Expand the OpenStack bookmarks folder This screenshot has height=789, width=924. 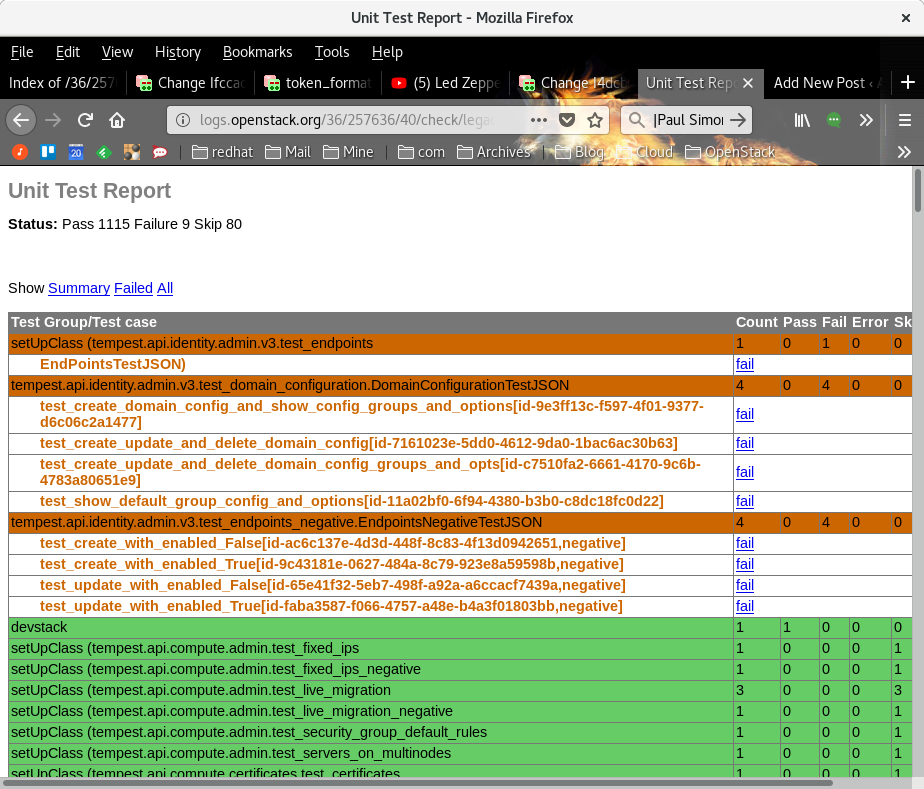click(730, 152)
